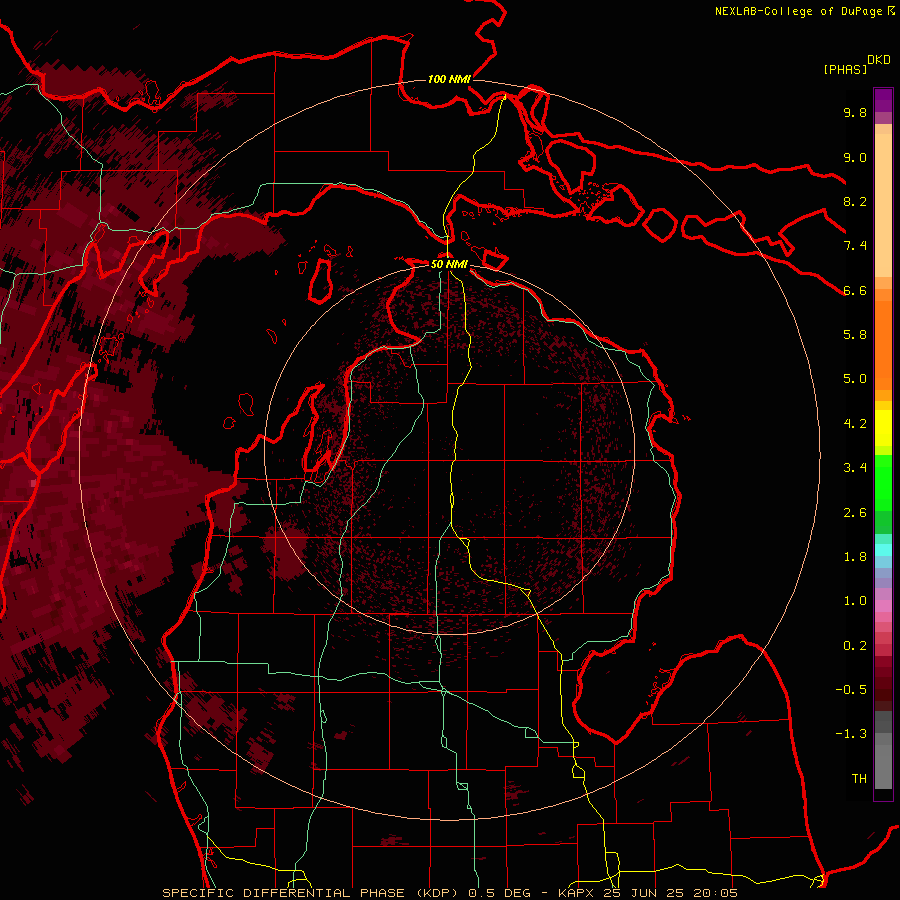Click the 2.6 legend number
This screenshot has width=900, height=900.
855,513
